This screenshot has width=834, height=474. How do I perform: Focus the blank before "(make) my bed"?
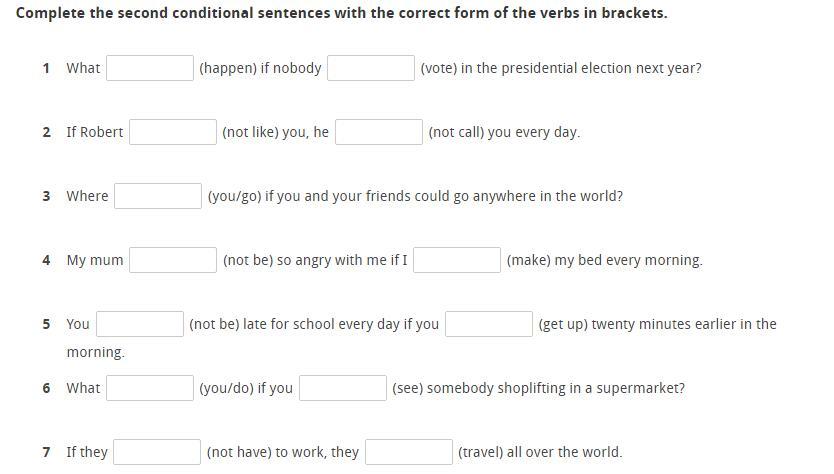coord(457,260)
